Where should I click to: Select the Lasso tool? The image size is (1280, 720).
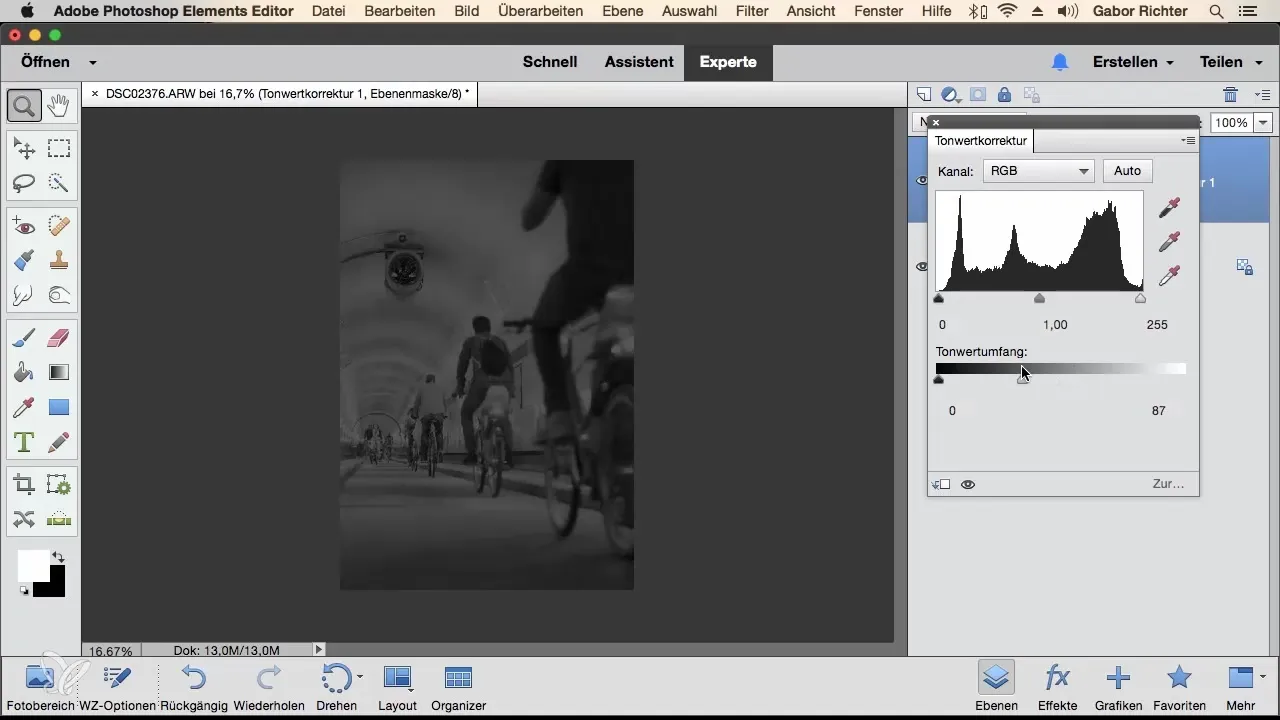tap(24, 183)
